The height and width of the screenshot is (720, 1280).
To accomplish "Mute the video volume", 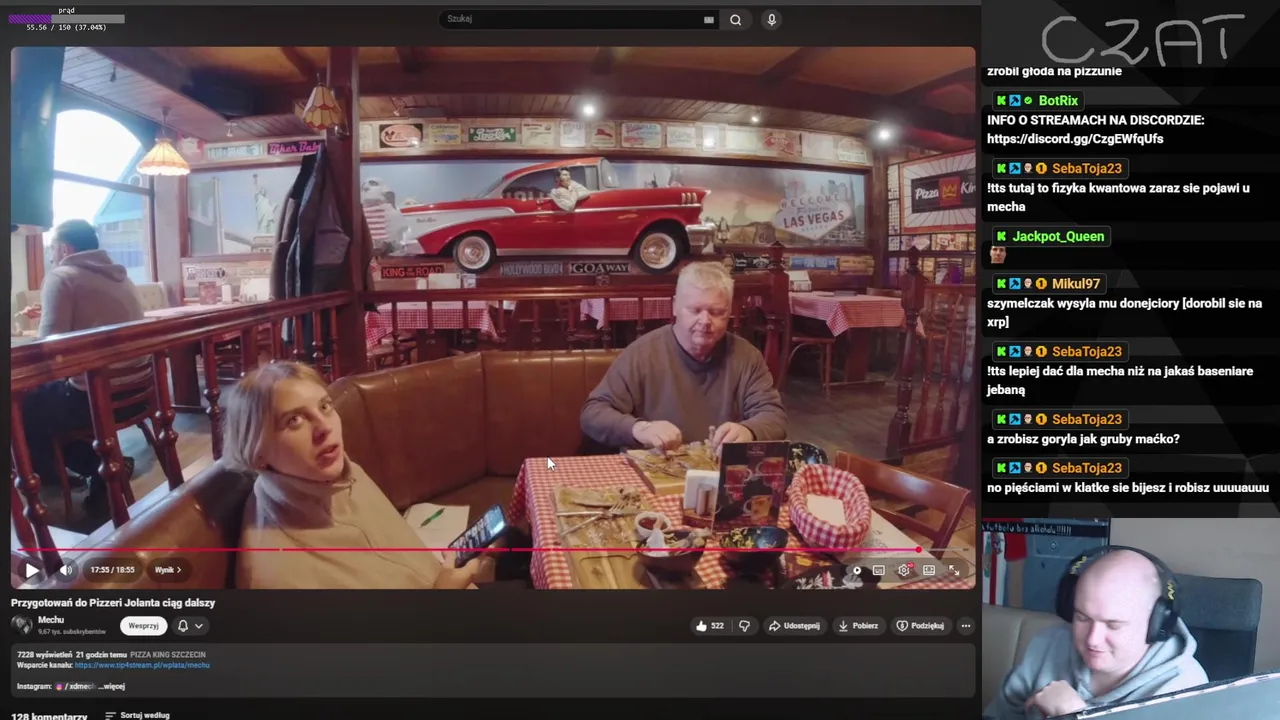I will click(x=66, y=570).
